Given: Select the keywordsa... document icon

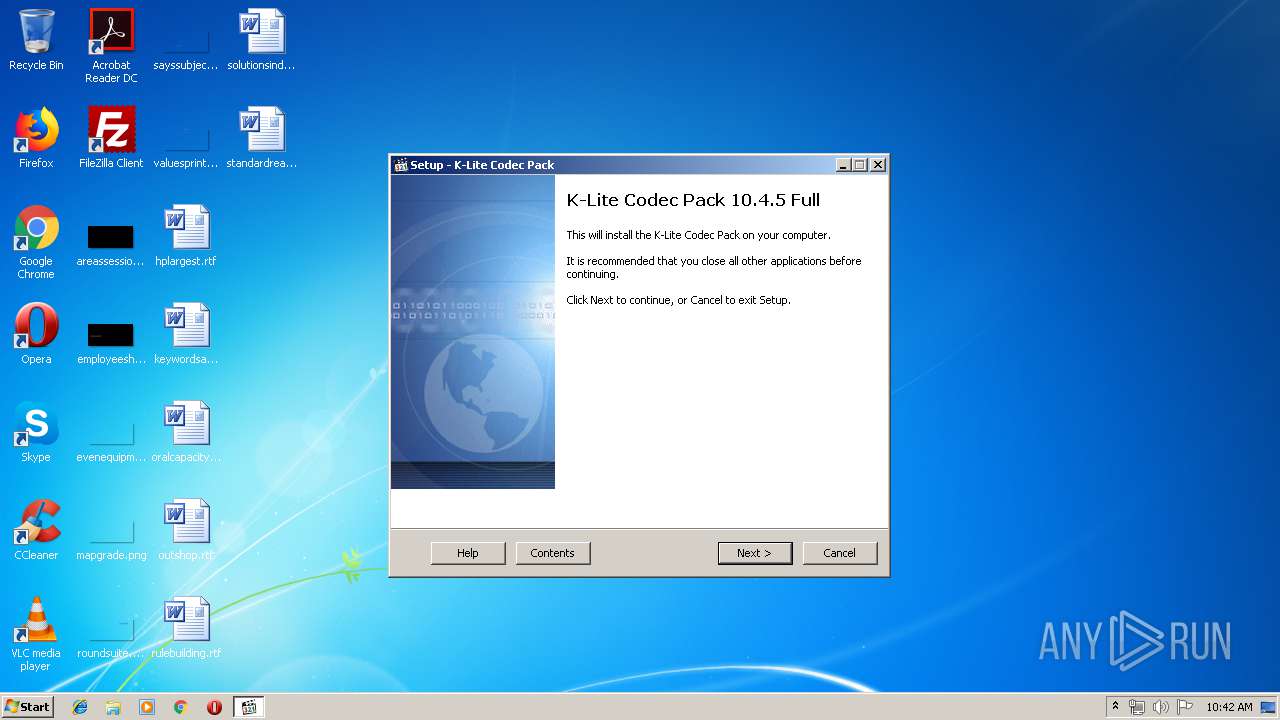Looking at the screenshot, I should 186,334.
